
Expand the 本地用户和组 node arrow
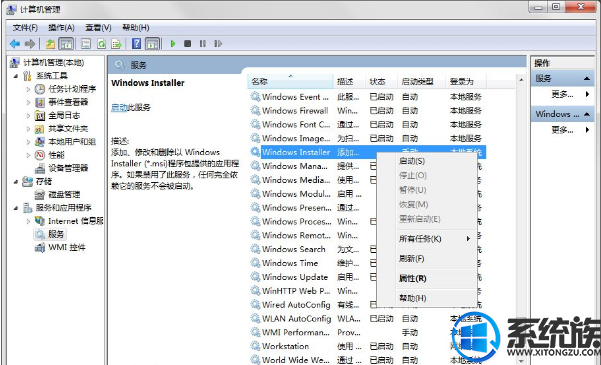click(x=28, y=142)
